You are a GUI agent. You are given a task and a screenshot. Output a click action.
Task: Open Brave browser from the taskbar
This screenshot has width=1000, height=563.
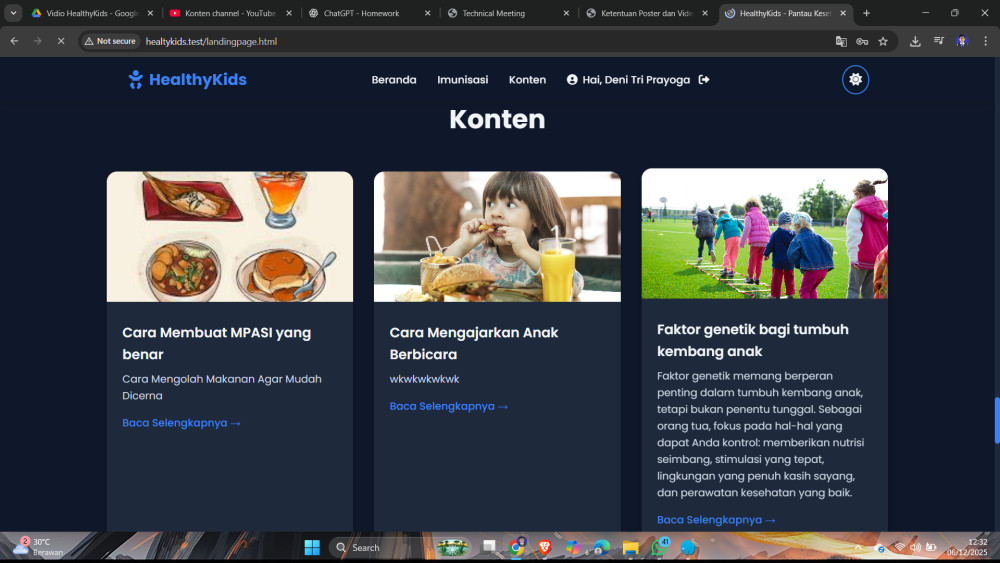pos(545,547)
